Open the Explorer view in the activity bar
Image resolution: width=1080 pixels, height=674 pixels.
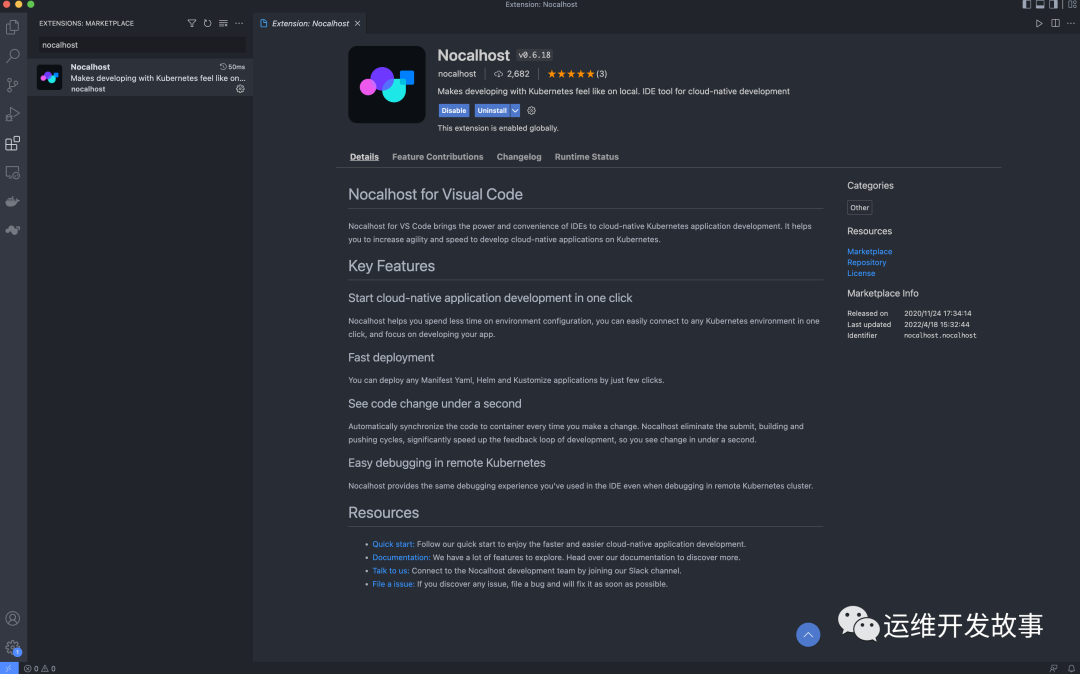tap(12, 28)
